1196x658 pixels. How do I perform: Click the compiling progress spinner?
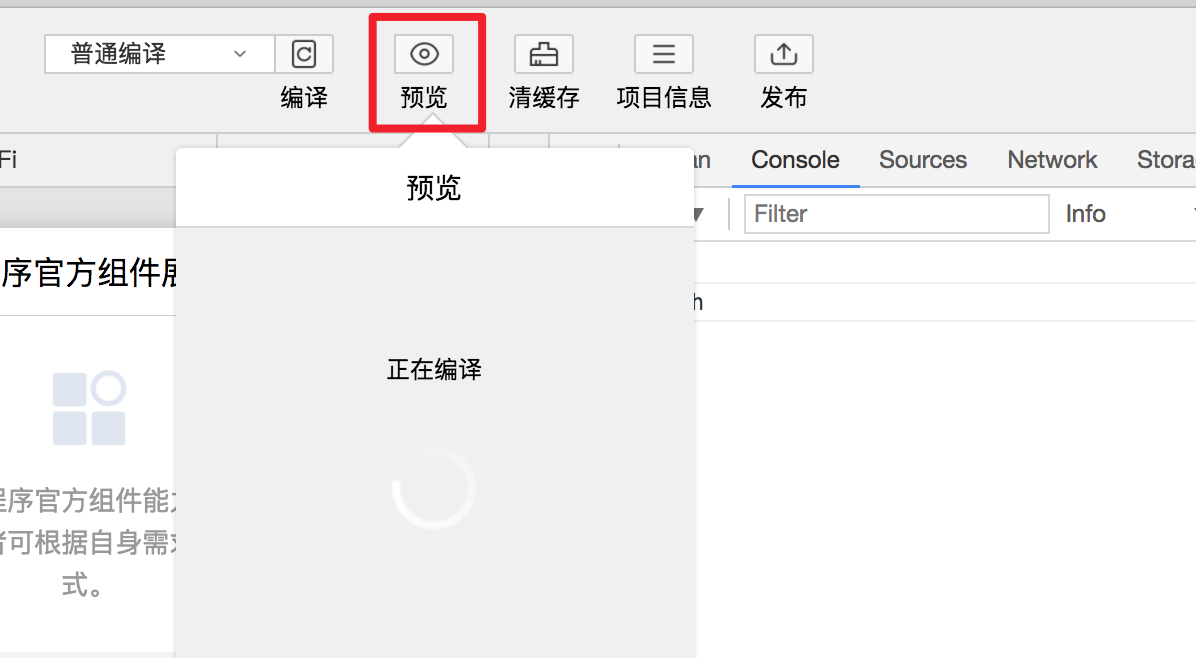[x=434, y=488]
